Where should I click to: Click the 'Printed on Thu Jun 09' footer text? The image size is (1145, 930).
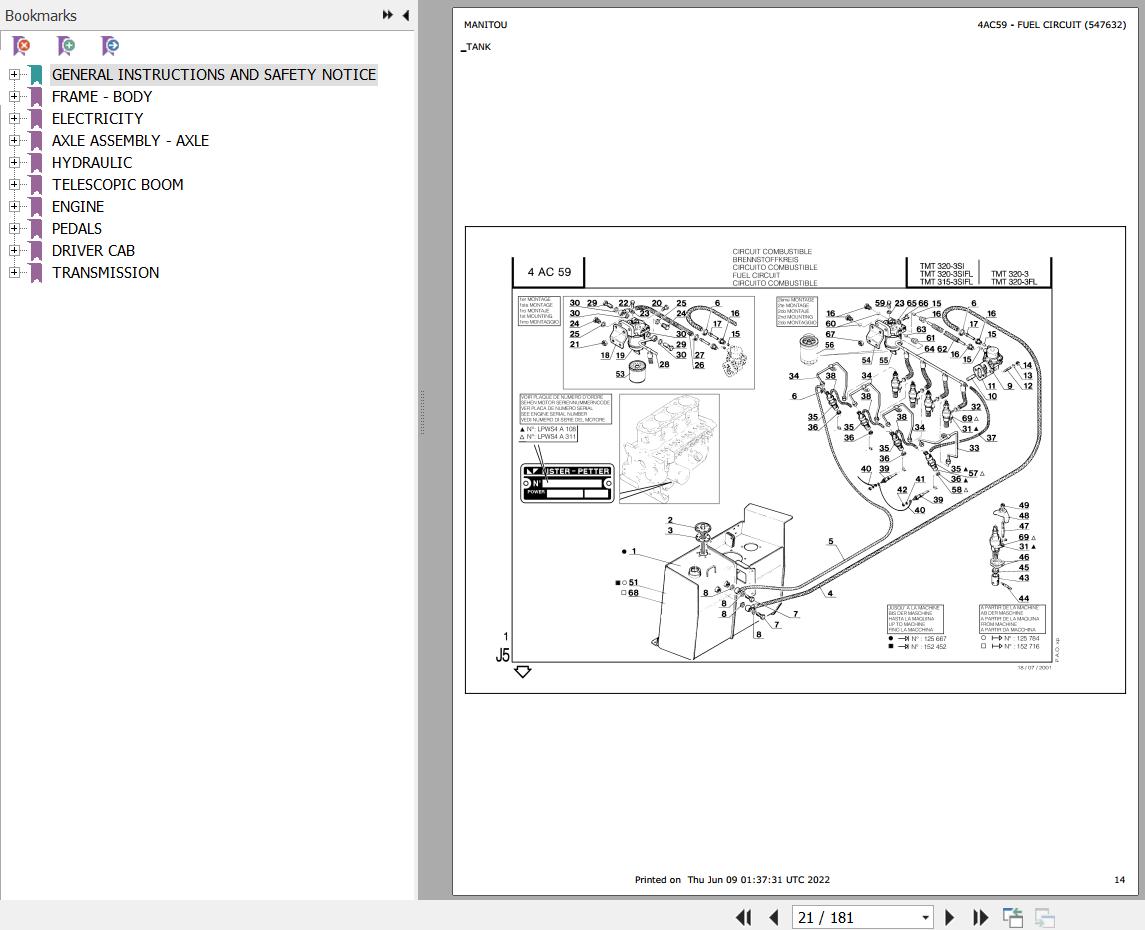click(732, 880)
